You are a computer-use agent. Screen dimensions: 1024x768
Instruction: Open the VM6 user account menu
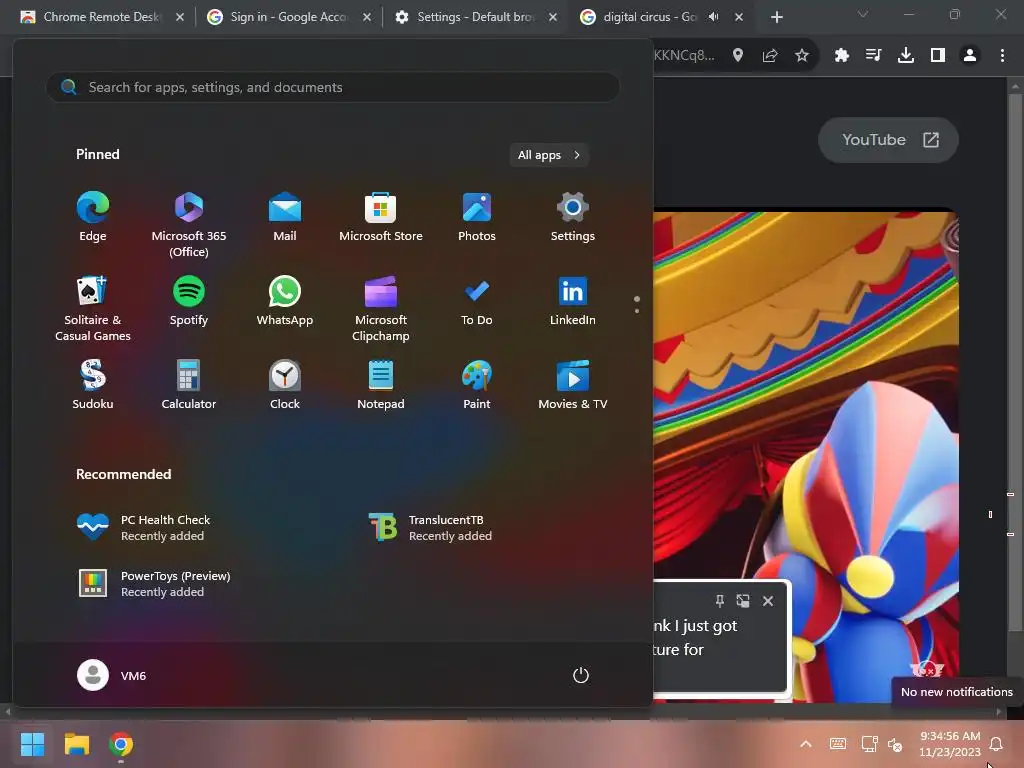(112, 675)
